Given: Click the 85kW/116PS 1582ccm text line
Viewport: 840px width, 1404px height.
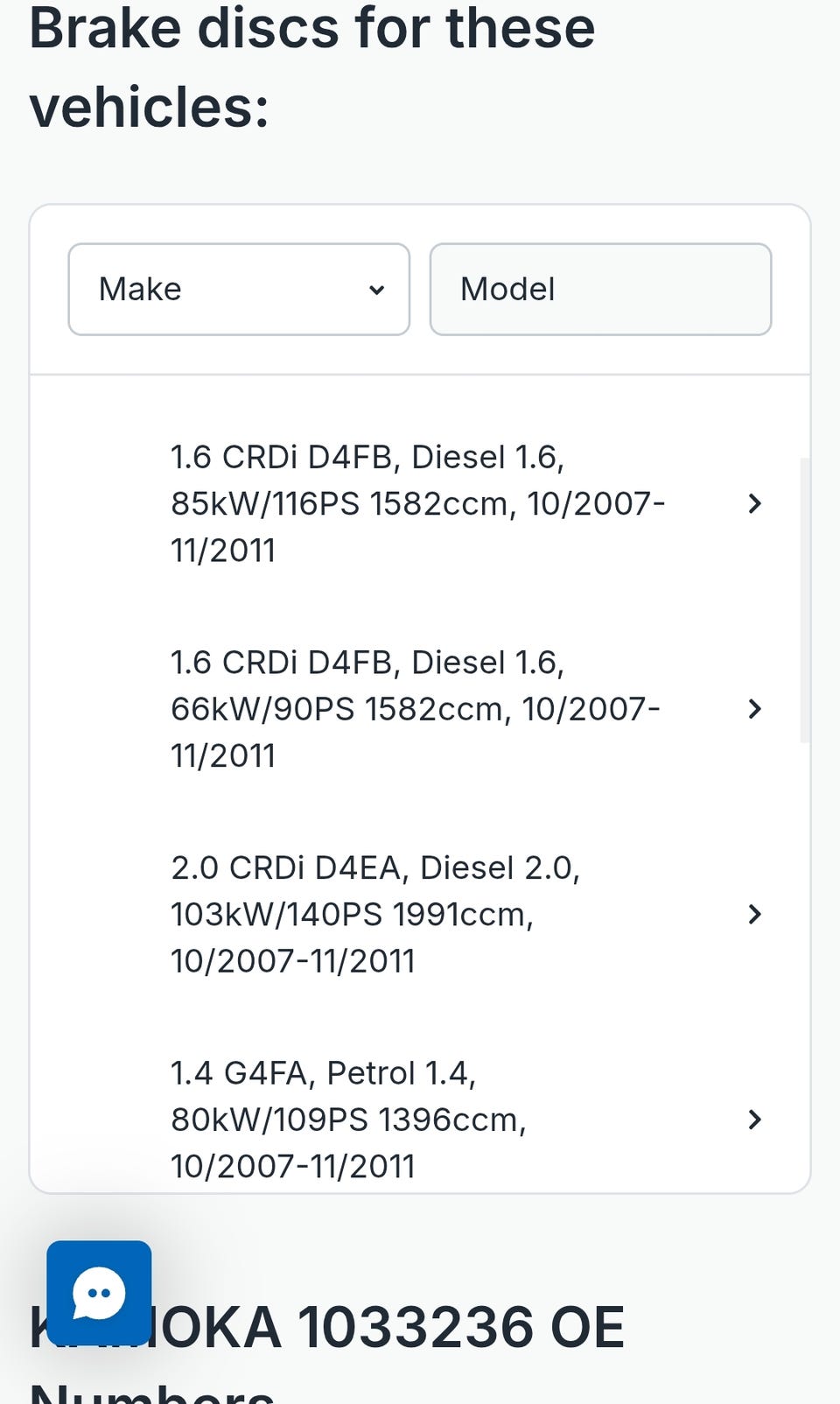Looking at the screenshot, I should tap(416, 504).
